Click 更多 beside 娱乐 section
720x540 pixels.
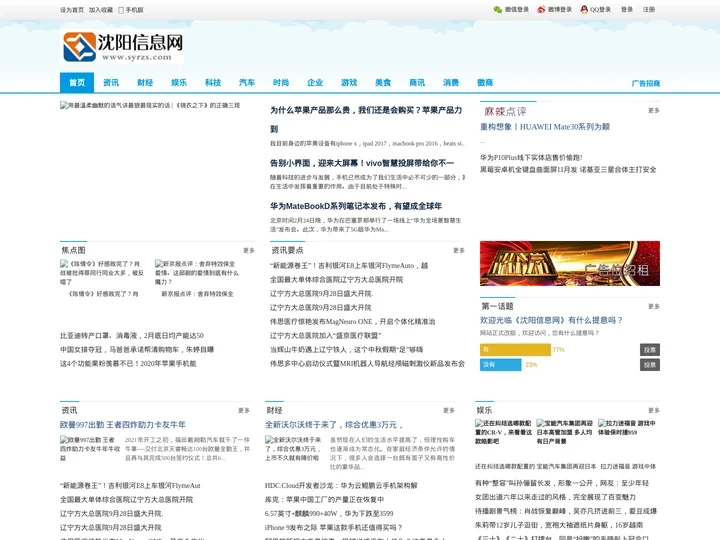click(x=654, y=411)
